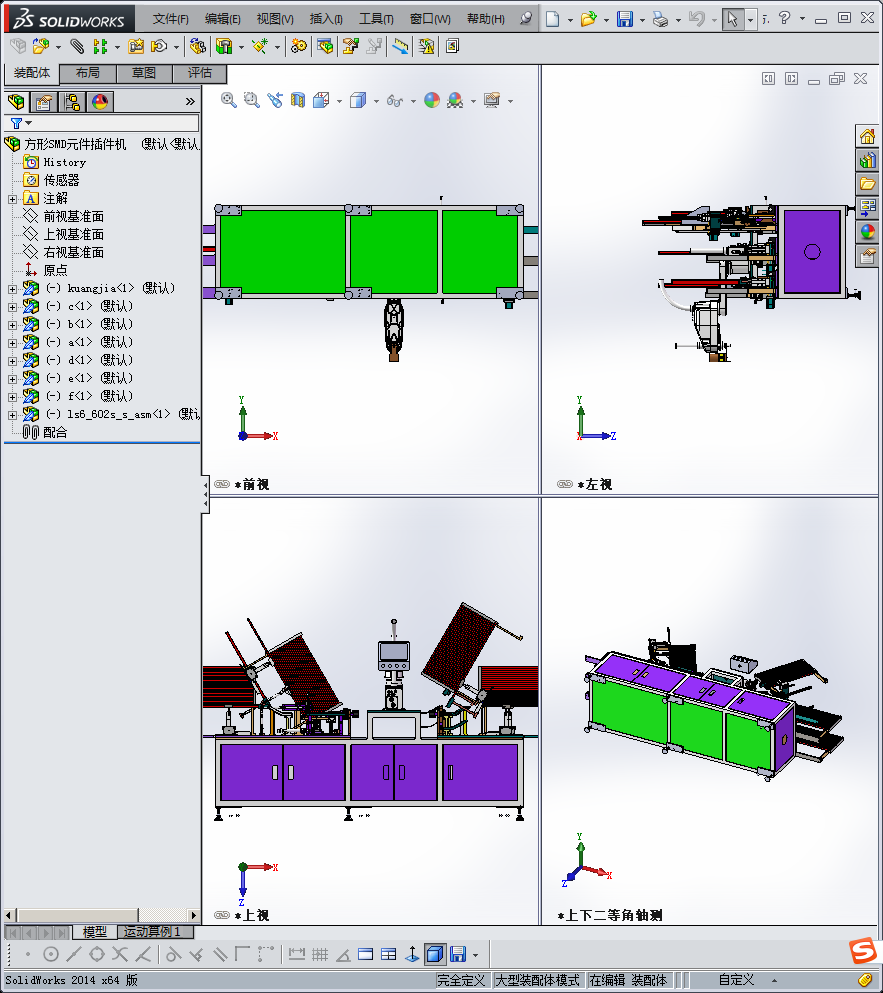This screenshot has width=883, height=993.
Task: Click the Edit appearance color ball
Action: 432,100
